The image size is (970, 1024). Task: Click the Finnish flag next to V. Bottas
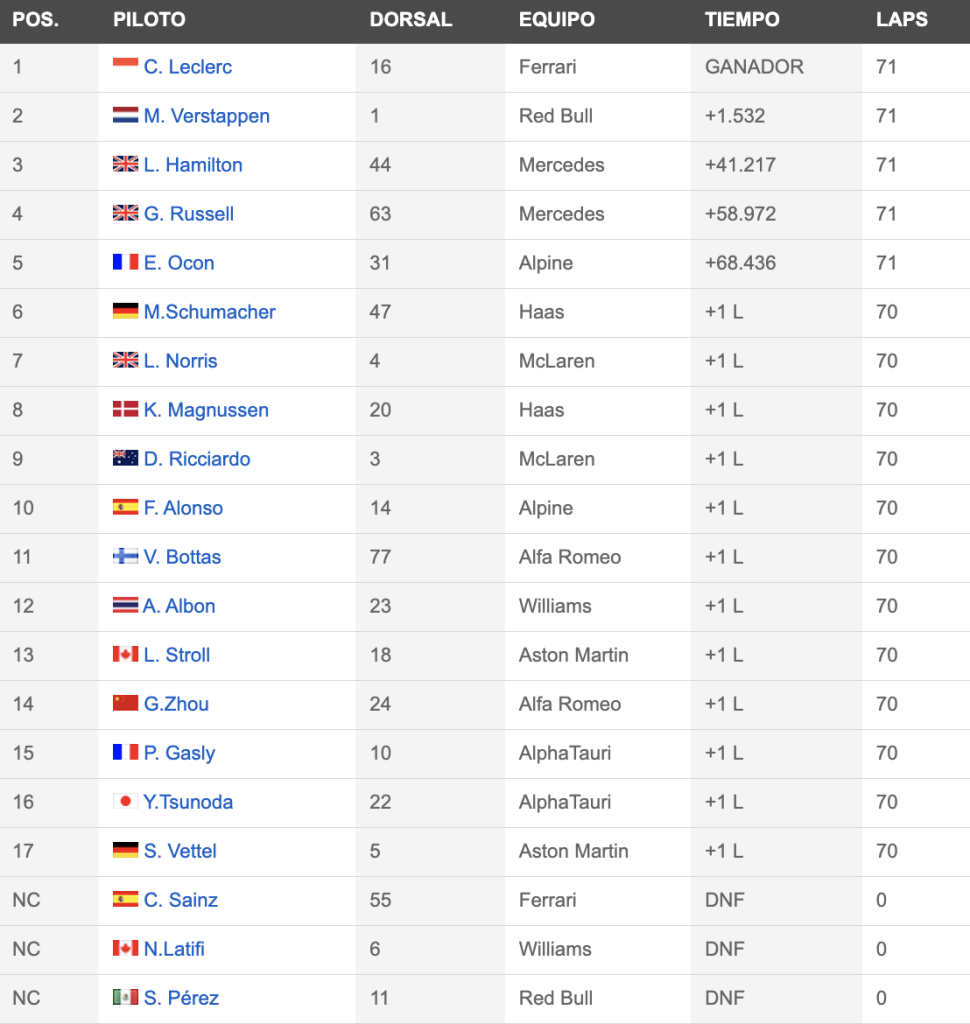click(x=125, y=556)
